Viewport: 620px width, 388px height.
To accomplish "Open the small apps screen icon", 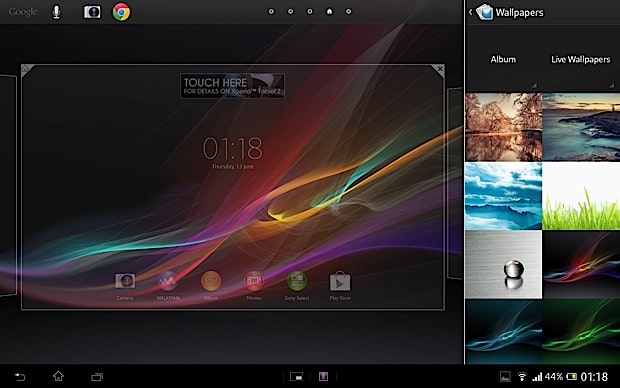I will [x=296, y=377].
